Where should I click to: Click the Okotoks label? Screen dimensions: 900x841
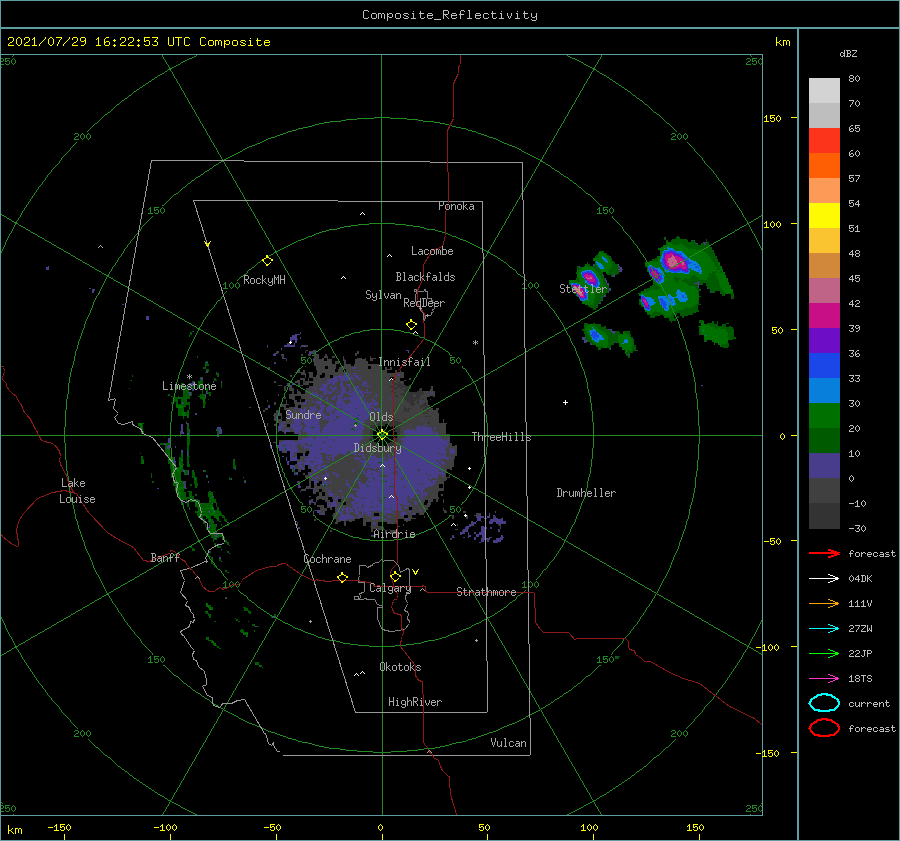pos(400,667)
